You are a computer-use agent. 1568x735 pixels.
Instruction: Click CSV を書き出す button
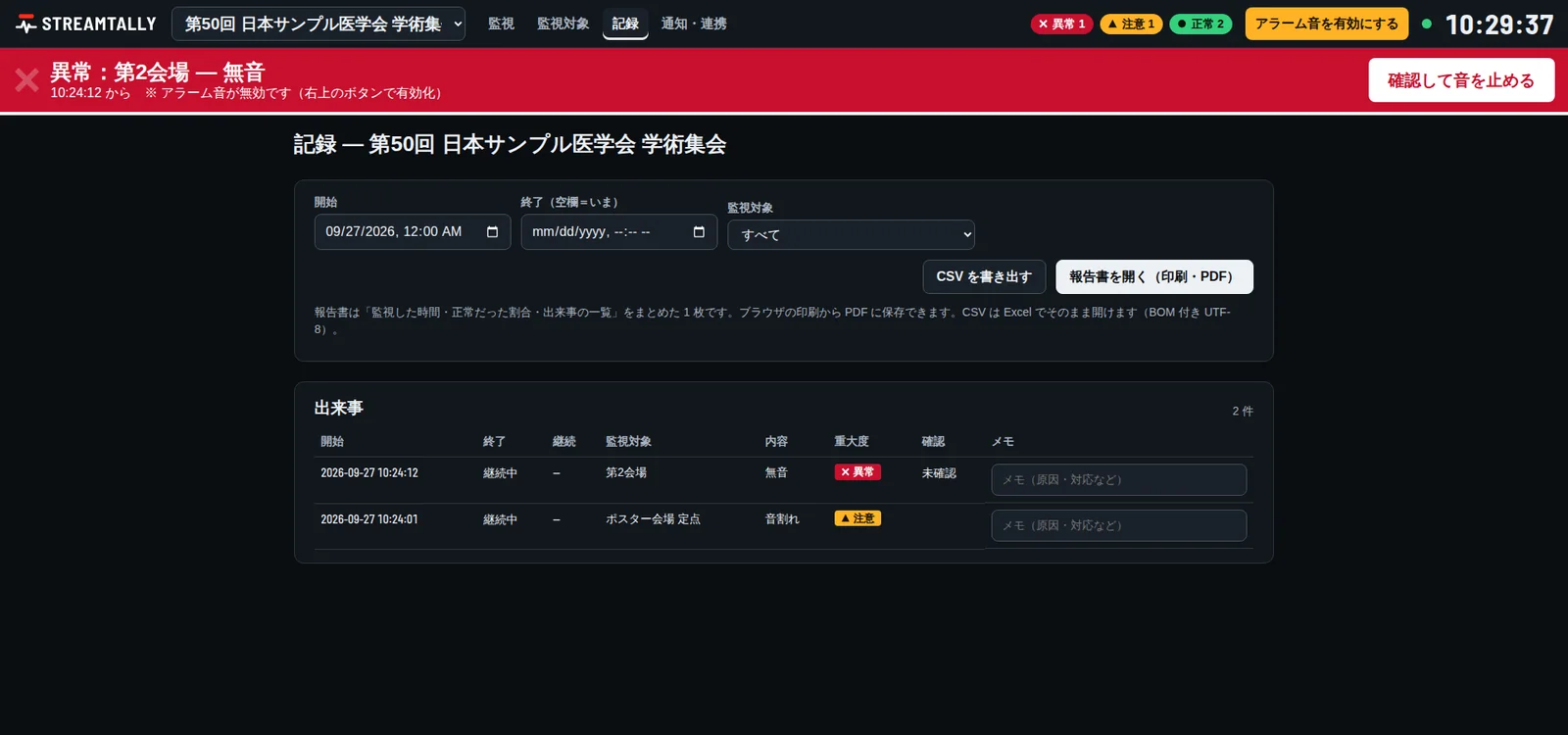coord(984,276)
